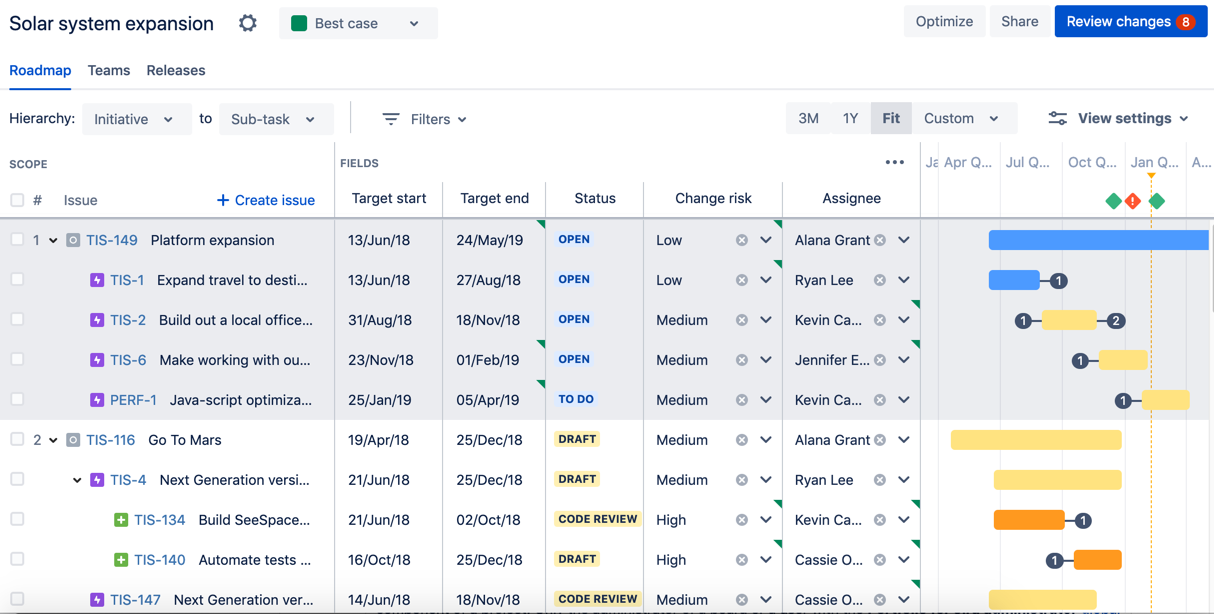The width and height of the screenshot is (1214, 614).
Task: Click the epic icon beside TIS-2
Action: (x=97, y=320)
